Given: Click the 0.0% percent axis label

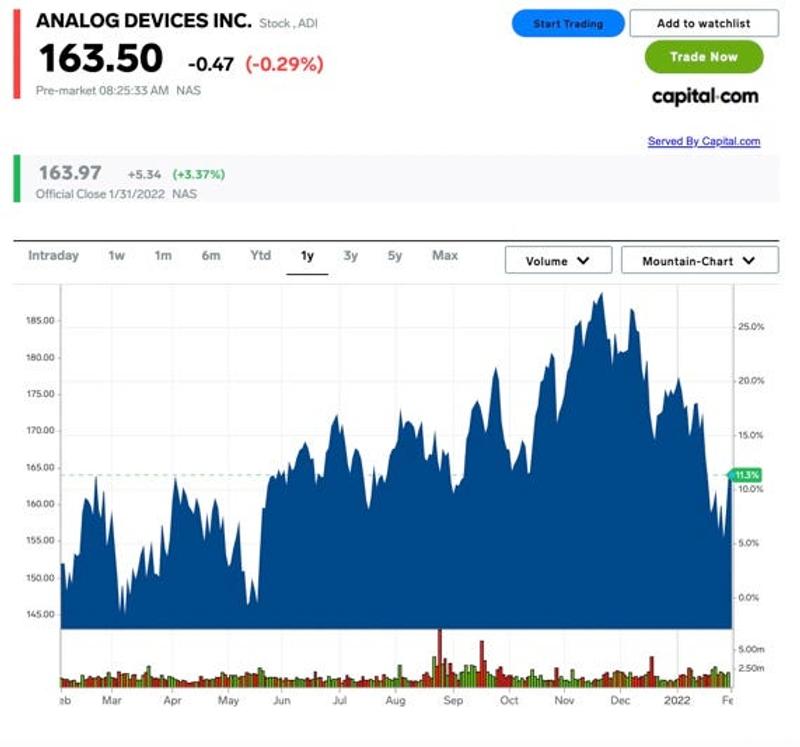Looking at the screenshot, I should (x=748, y=597).
